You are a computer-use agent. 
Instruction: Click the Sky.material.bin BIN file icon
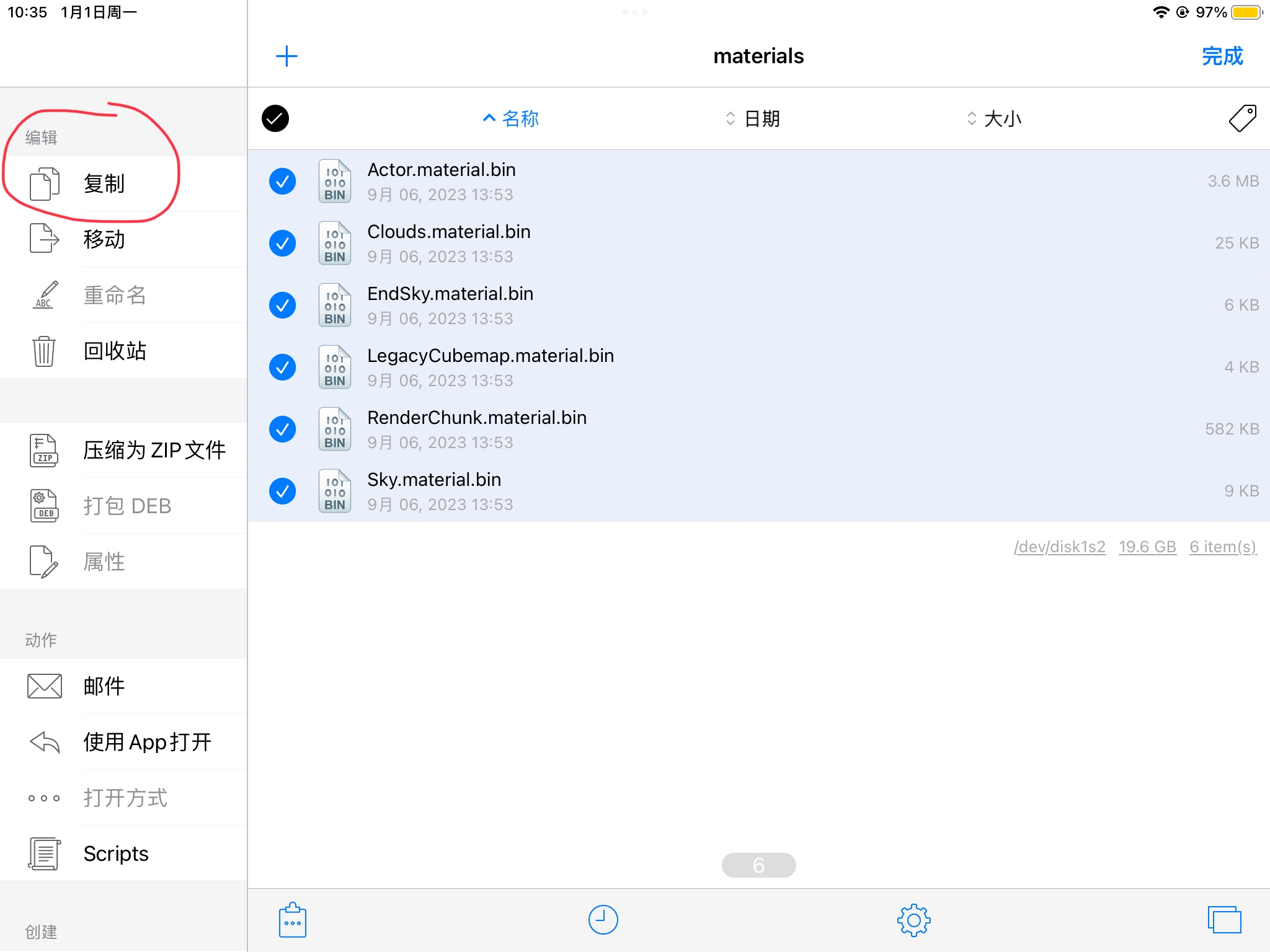point(335,491)
